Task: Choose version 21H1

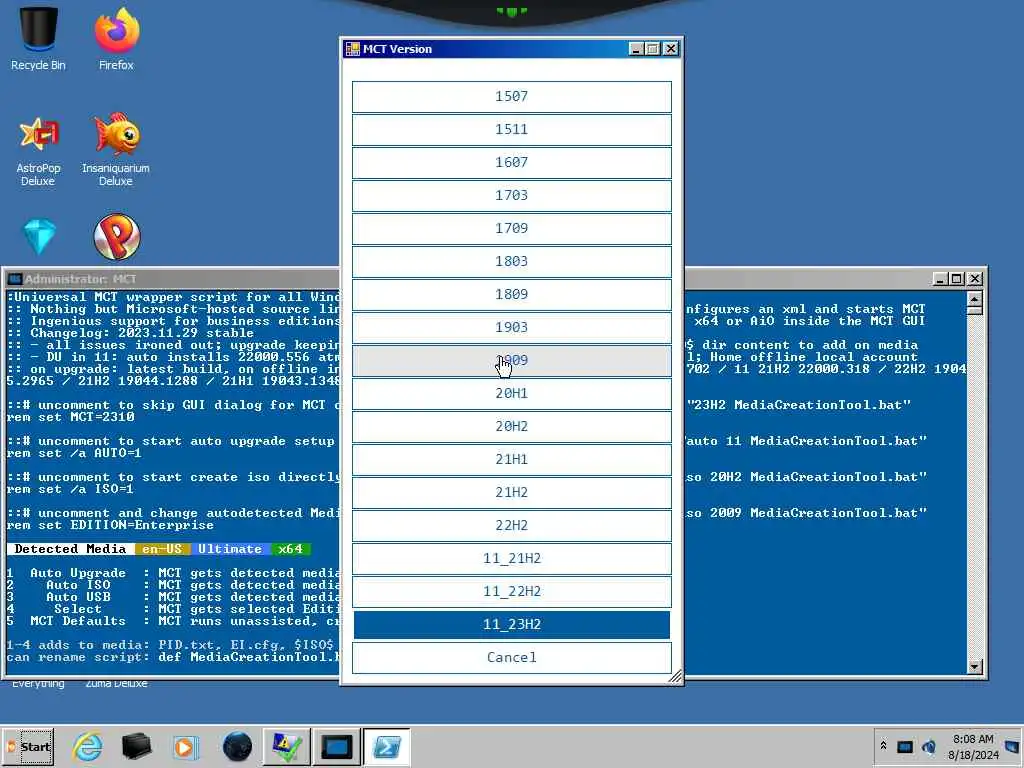Action: click(511, 459)
